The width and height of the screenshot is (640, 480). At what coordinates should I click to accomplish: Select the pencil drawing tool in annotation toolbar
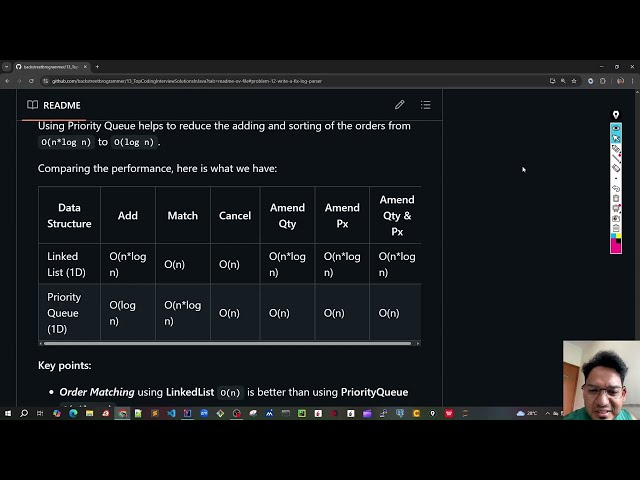point(616,149)
